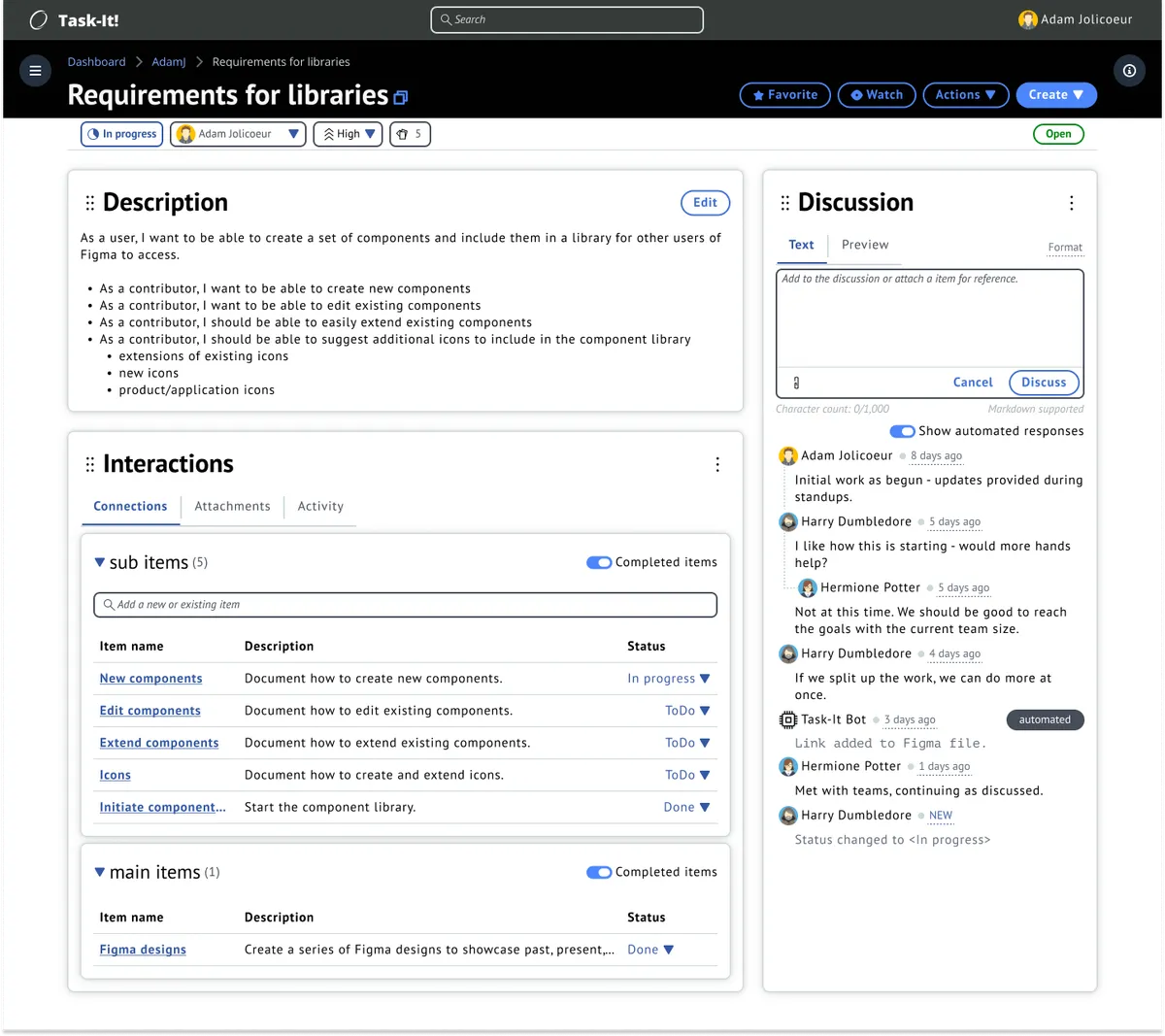Screen dimensions: 1165x1036
Task: Collapse the sub items section
Action: pyautogui.click(x=100, y=562)
